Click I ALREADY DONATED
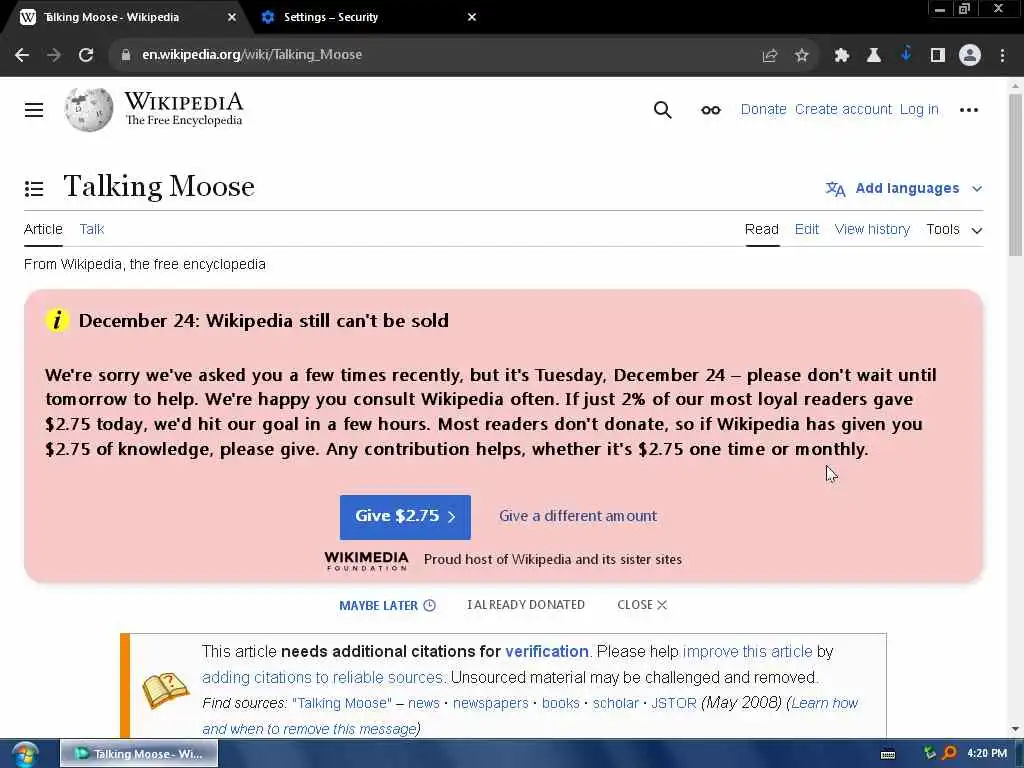1024x768 pixels. click(526, 605)
